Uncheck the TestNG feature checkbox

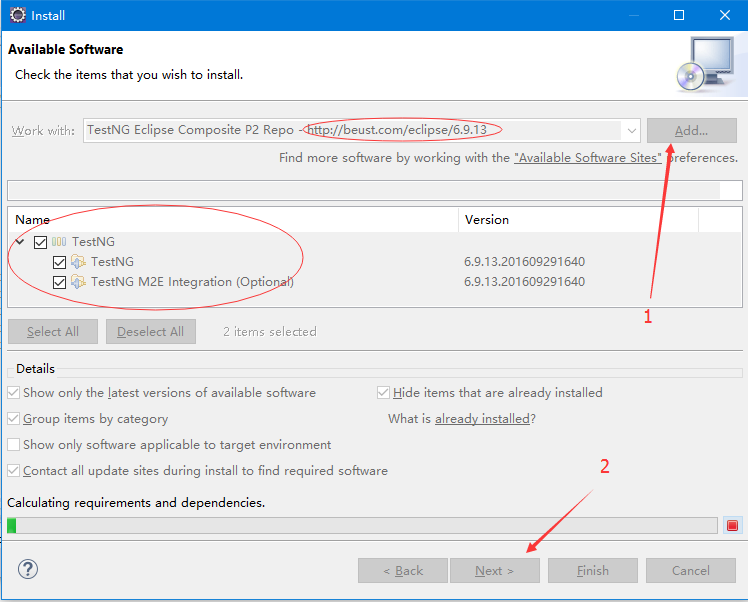pos(59,262)
